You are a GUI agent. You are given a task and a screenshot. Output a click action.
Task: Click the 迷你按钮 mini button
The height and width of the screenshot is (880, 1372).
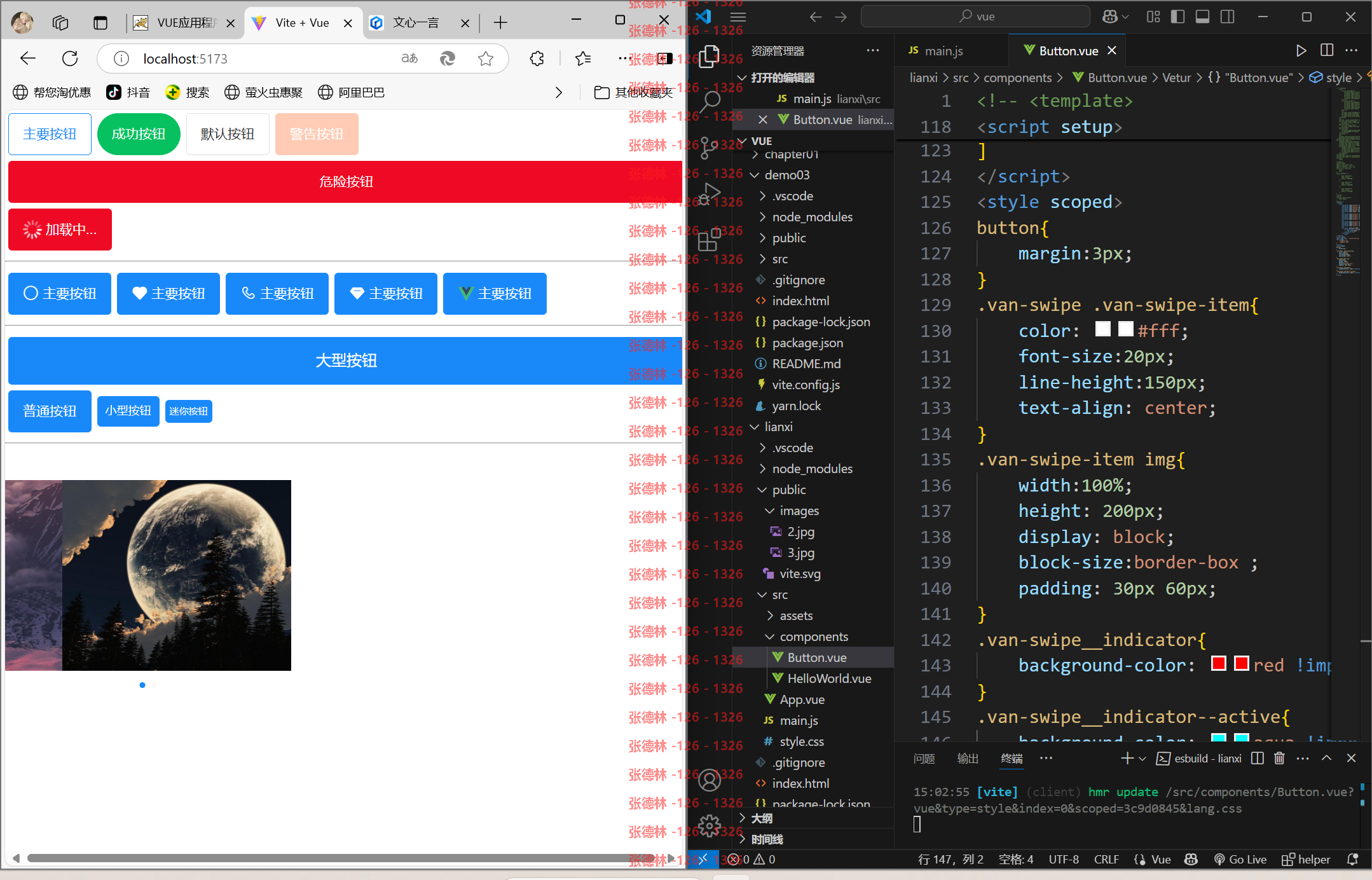click(x=189, y=411)
